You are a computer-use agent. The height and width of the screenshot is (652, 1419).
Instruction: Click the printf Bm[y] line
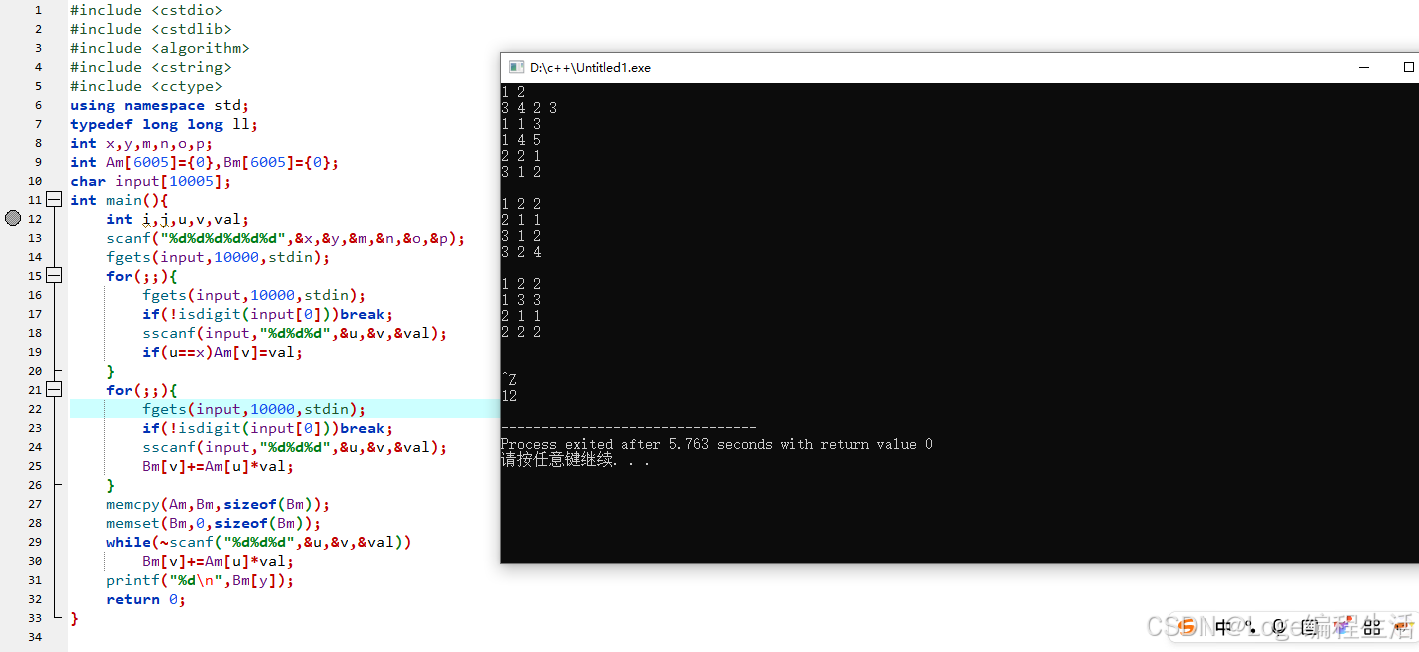pyautogui.click(x=200, y=580)
